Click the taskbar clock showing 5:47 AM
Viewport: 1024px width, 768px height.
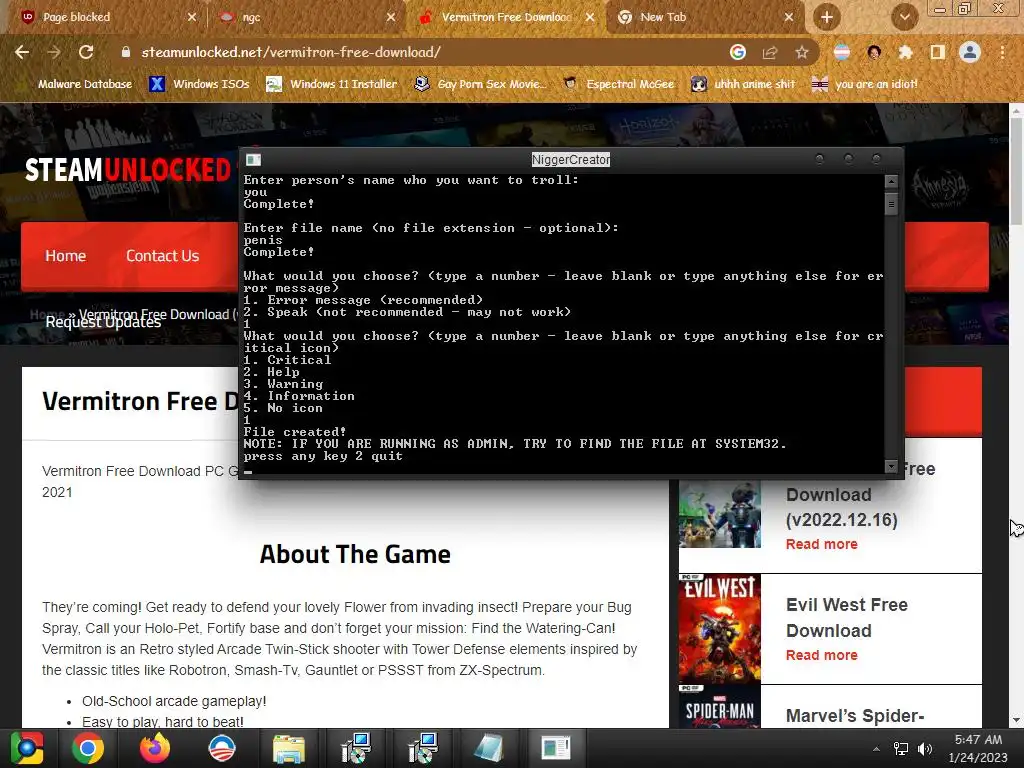pos(978,748)
